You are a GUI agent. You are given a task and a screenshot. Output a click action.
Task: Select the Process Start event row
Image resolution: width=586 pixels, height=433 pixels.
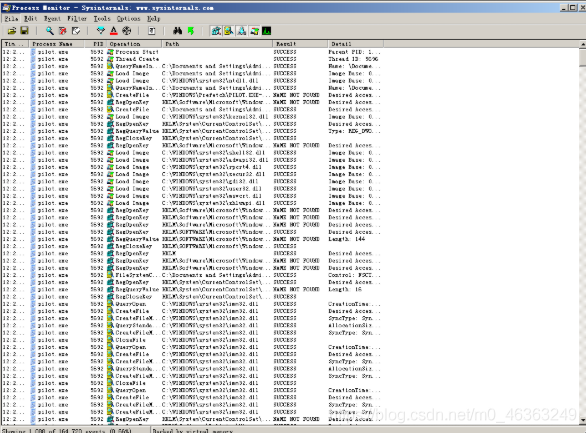[x=192, y=52]
